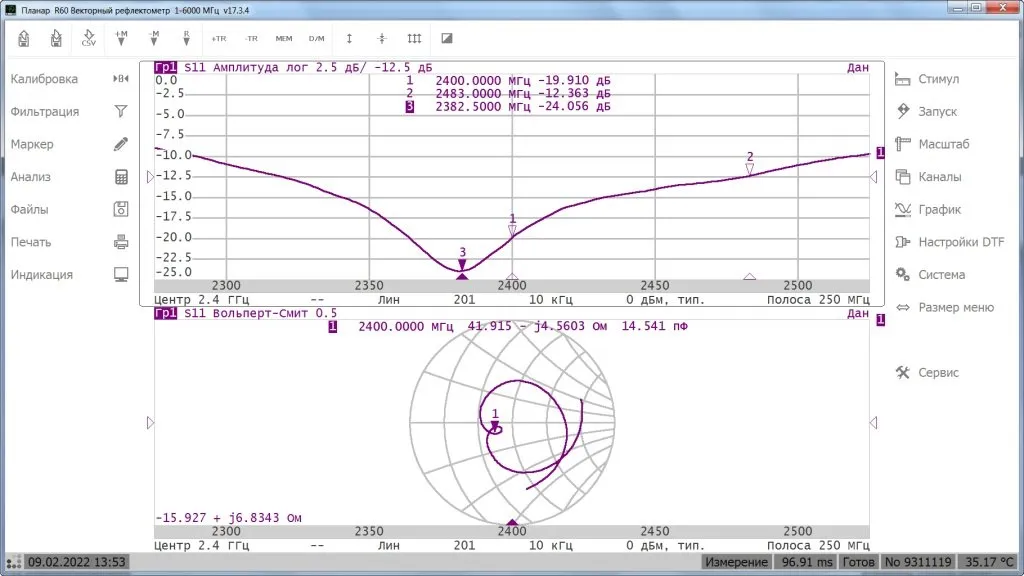Select marker 2 on the log magnitude trace
The width and height of the screenshot is (1024, 576).
pos(750,168)
